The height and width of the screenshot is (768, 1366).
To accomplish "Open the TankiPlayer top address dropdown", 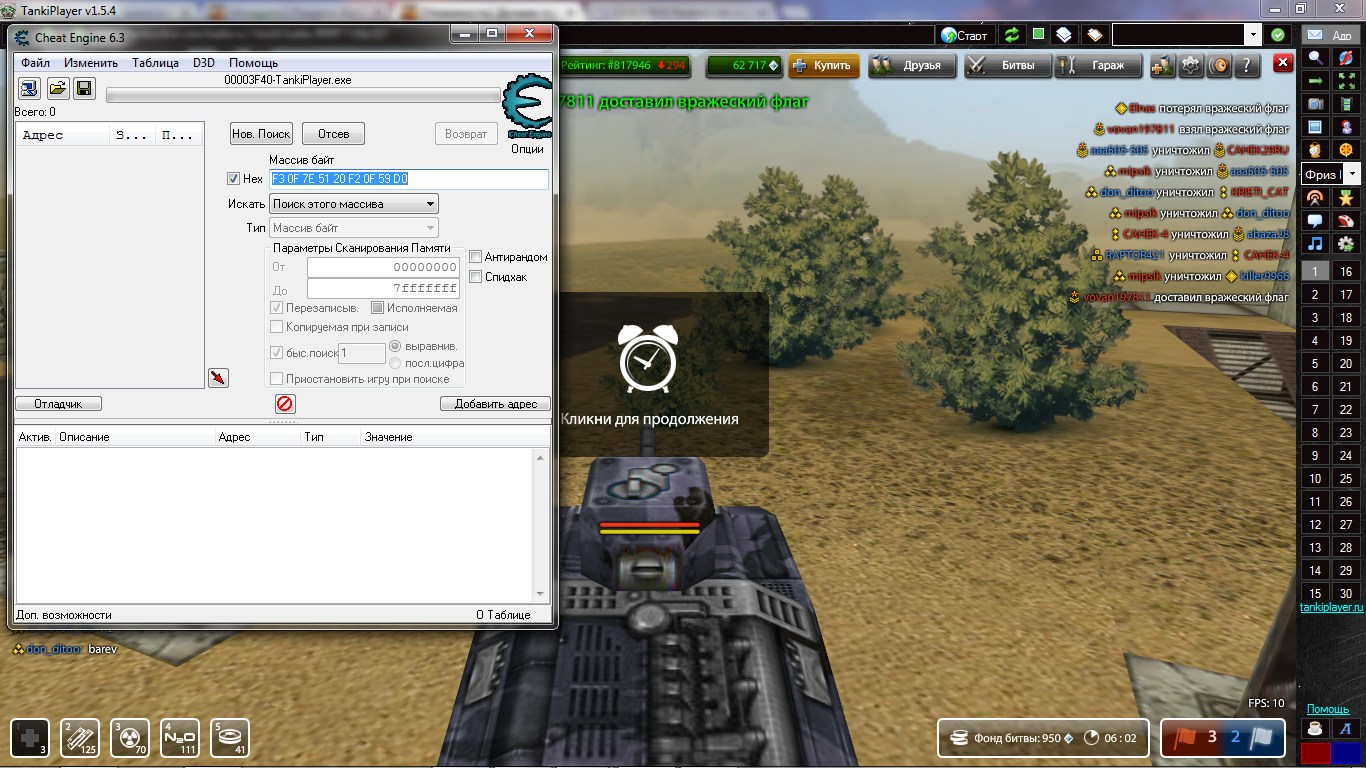I will click(1253, 35).
